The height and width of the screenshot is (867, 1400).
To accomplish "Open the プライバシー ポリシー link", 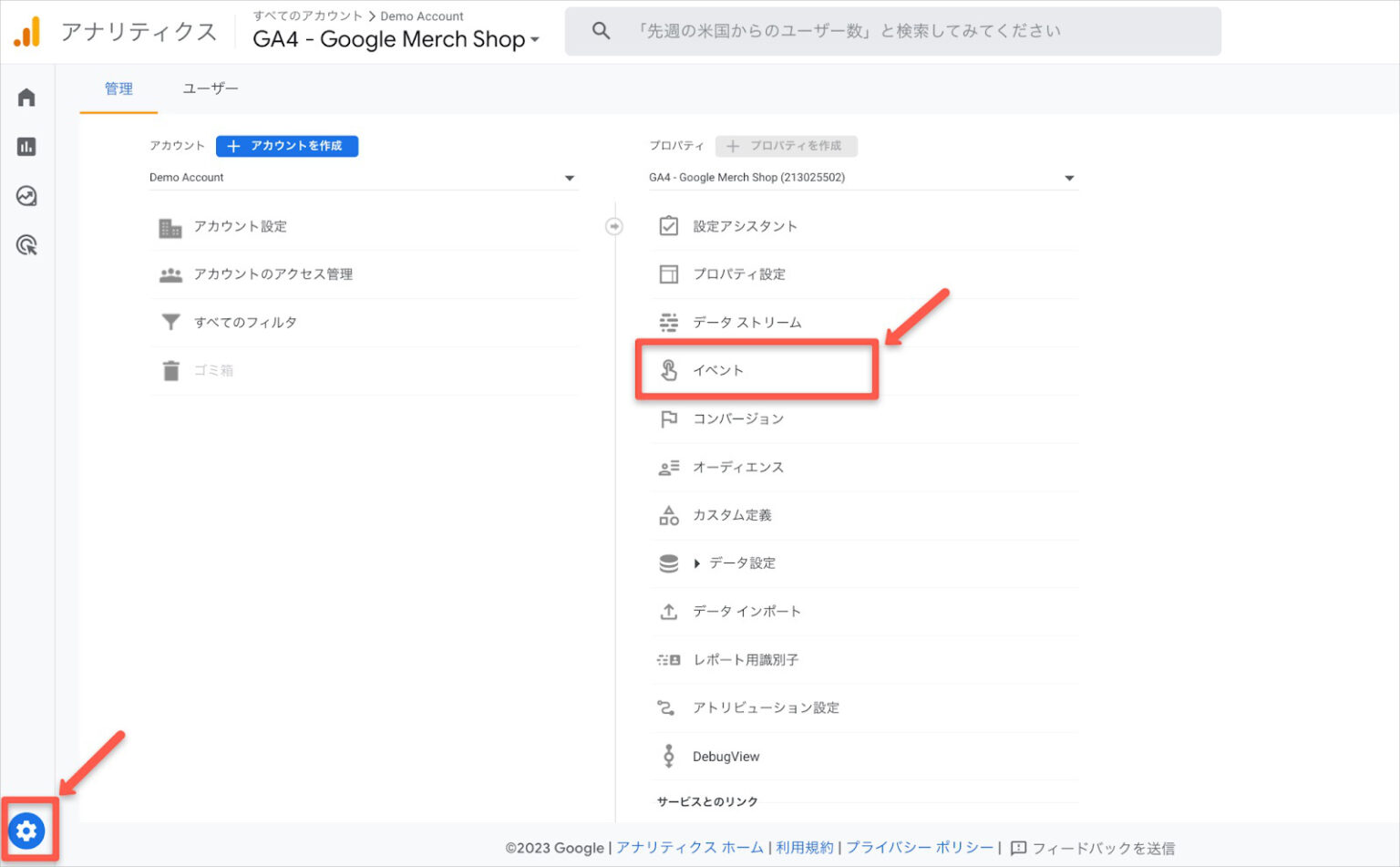I will (x=918, y=847).
